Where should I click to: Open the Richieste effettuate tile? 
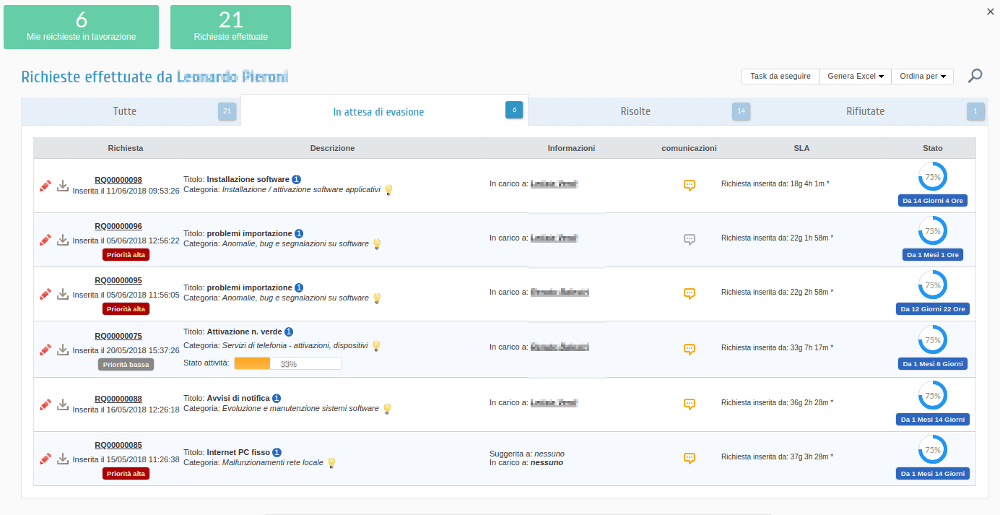click(230, 27)
